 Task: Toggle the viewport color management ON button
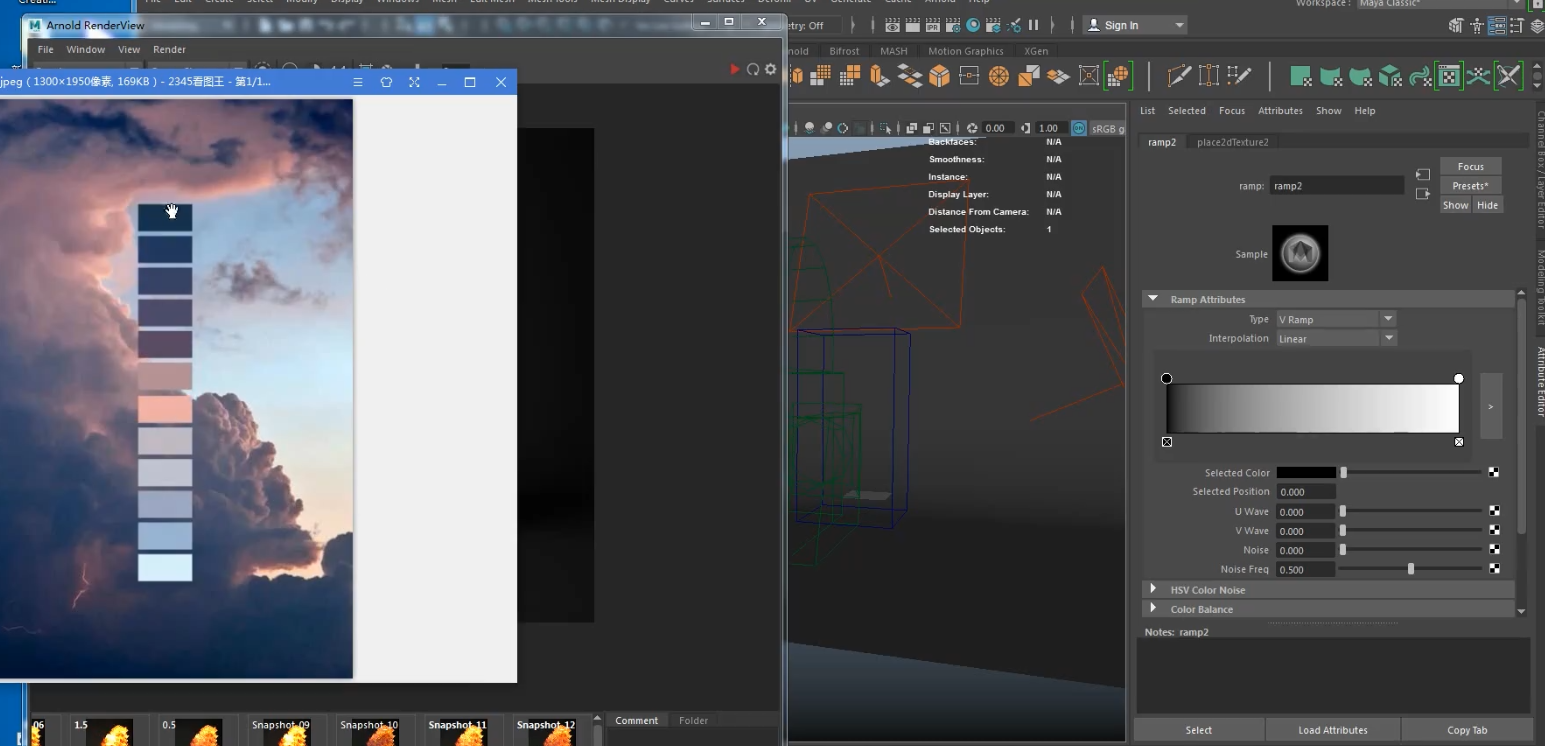(x=1079, y=128)
